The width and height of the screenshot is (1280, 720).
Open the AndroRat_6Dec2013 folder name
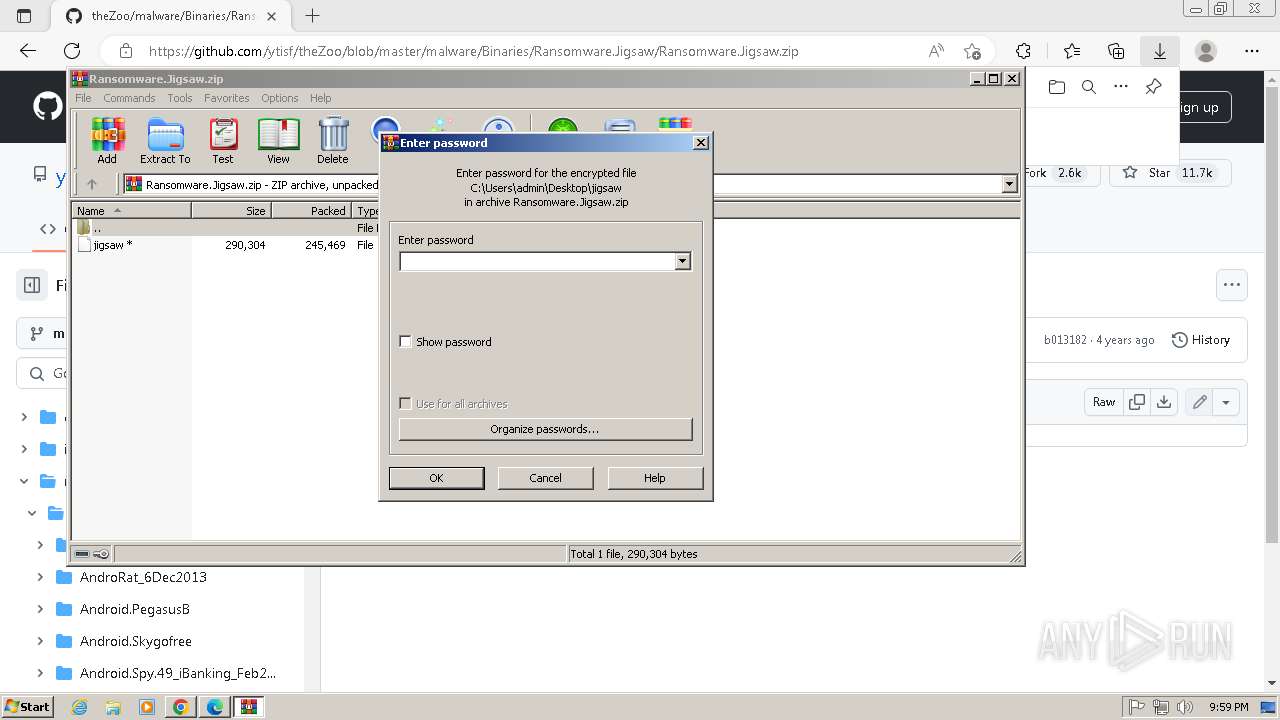(x=143, y=577)
